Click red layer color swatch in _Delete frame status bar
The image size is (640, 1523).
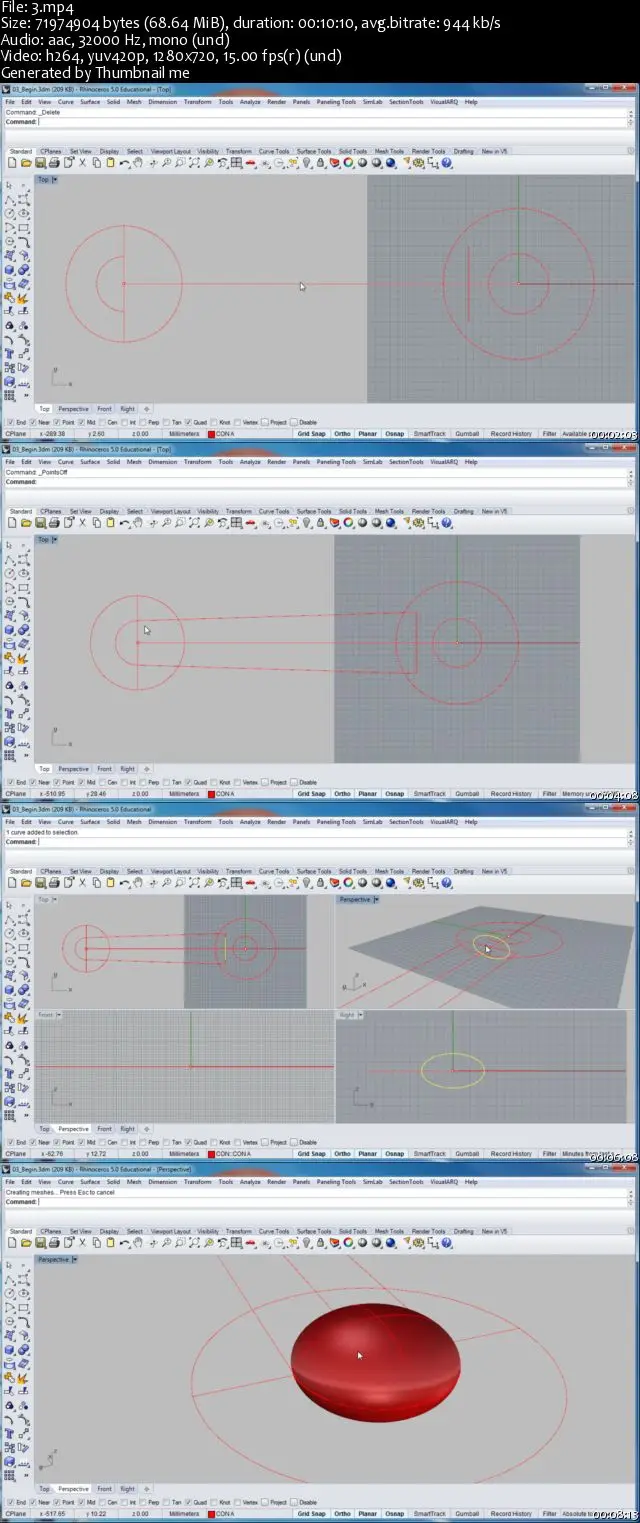(211, 434)
